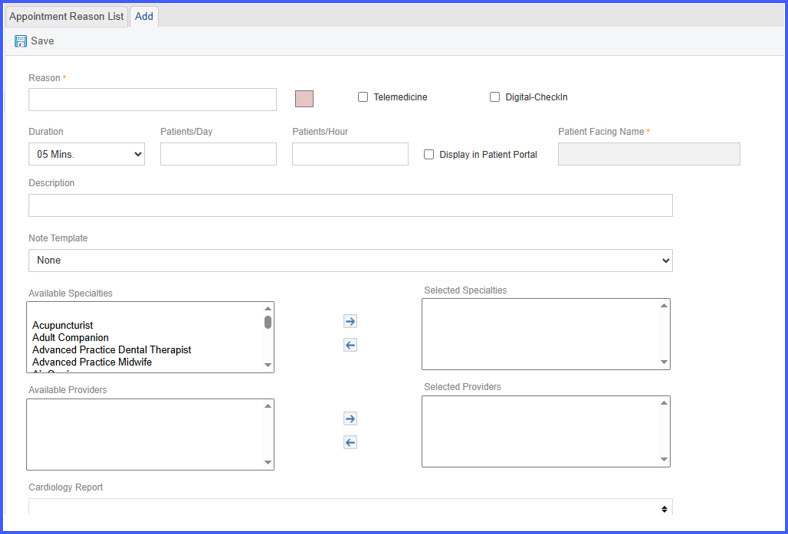Move specialty to Selected Specialties with right arrow
Screen dimensions: 788x534
coord(350,321)
